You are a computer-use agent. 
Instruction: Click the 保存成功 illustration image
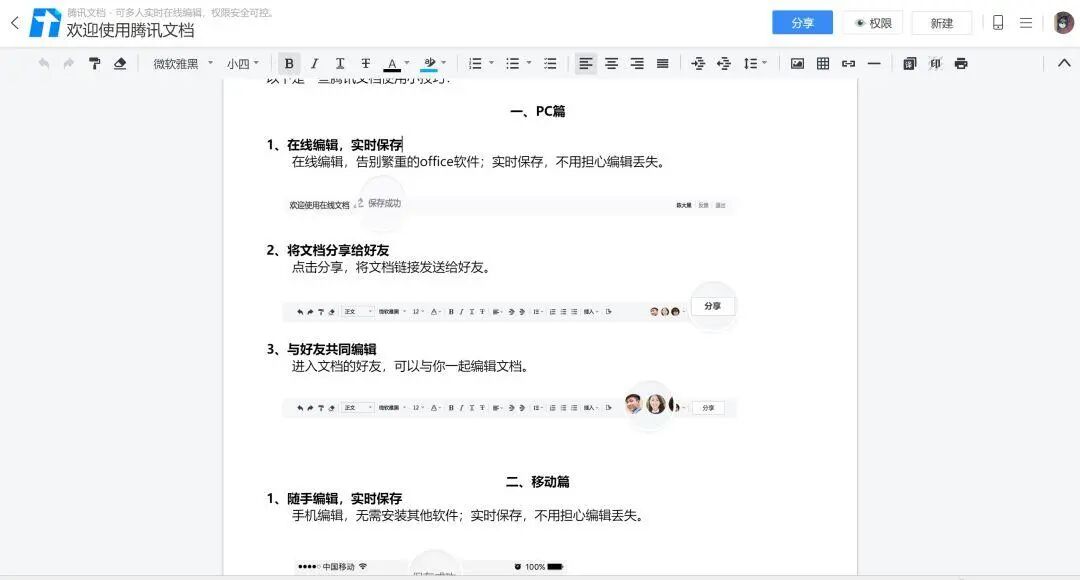(510, 204)
